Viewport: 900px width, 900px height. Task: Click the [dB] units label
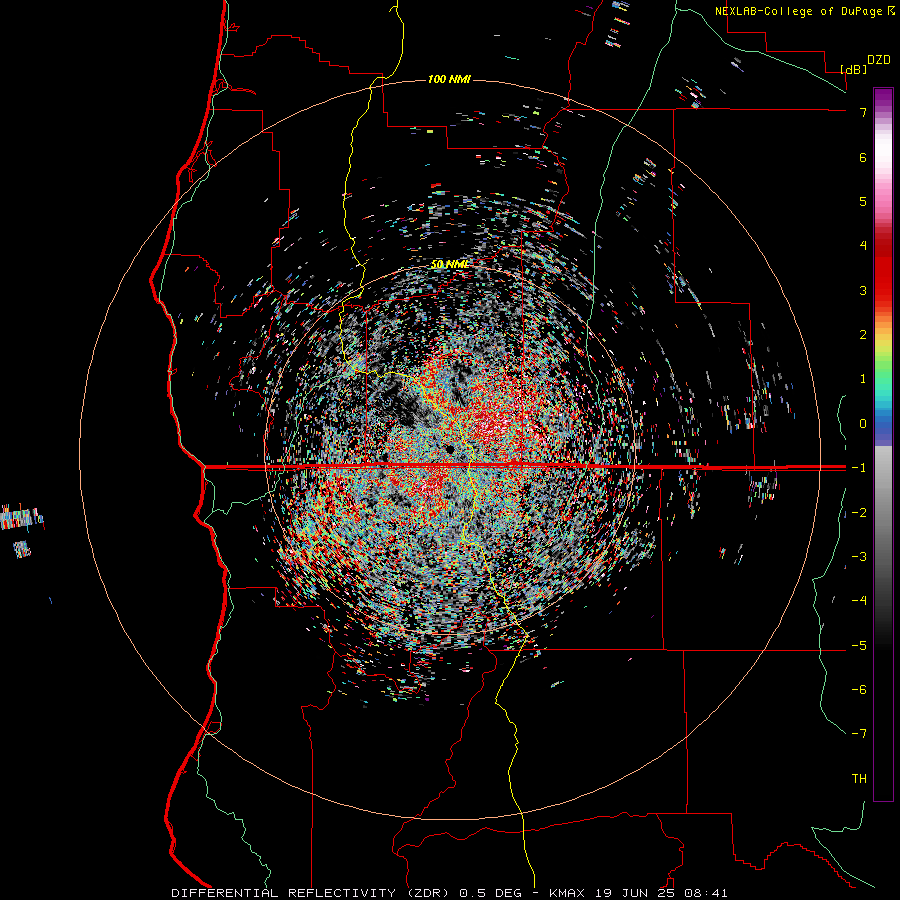tap(854, 69)
